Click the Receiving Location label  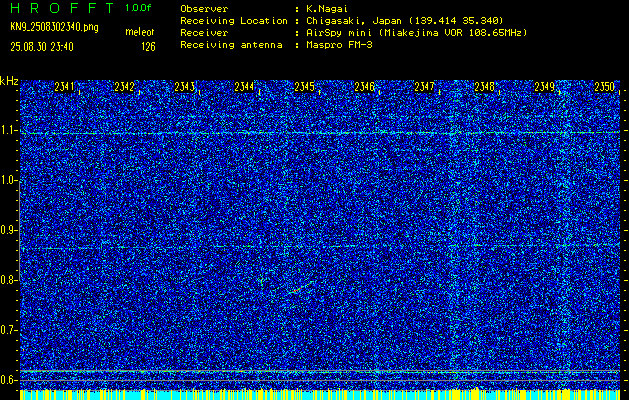pos(234,21)
